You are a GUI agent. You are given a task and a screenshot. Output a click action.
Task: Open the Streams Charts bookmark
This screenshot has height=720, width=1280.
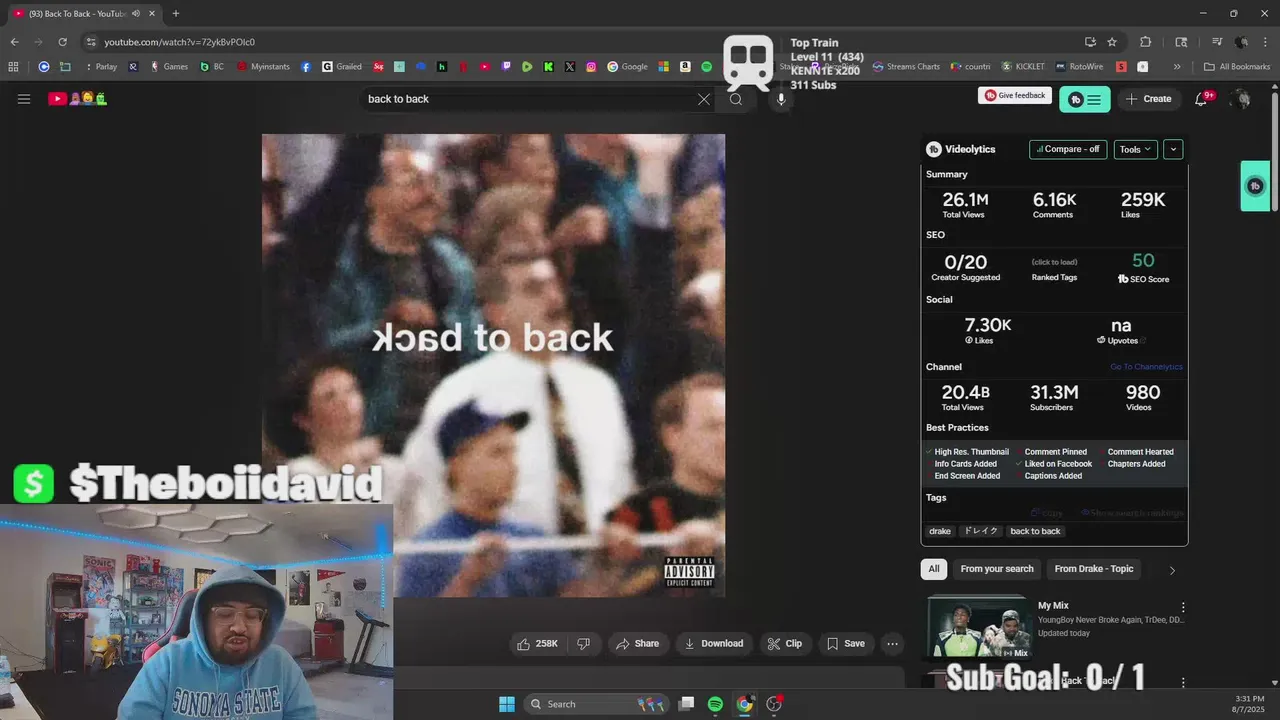[x=906, y=67]
